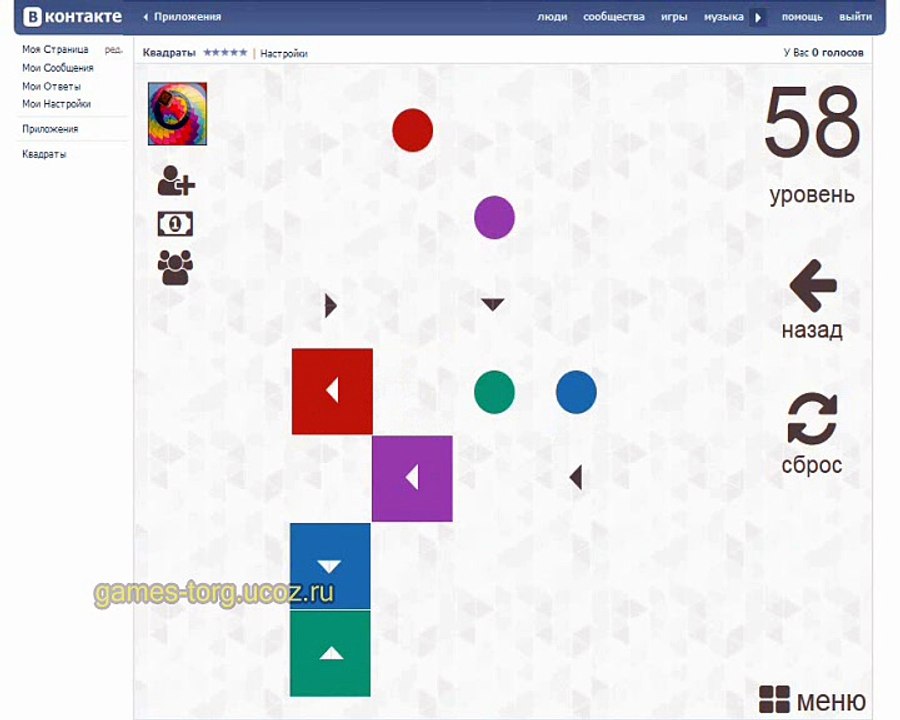Click the dark down-pointing arrow marker

pos(492,304)
